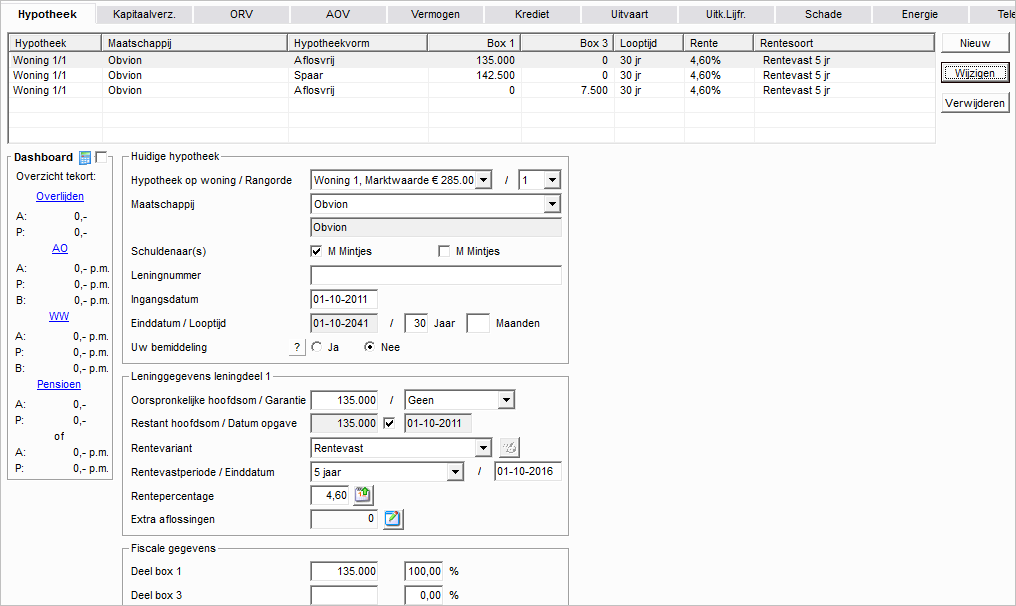Image resolution: width=1016 pixels, height=606 pixels.
Task: Click the Deel box 1 amount field
Action: click(344, 571)
